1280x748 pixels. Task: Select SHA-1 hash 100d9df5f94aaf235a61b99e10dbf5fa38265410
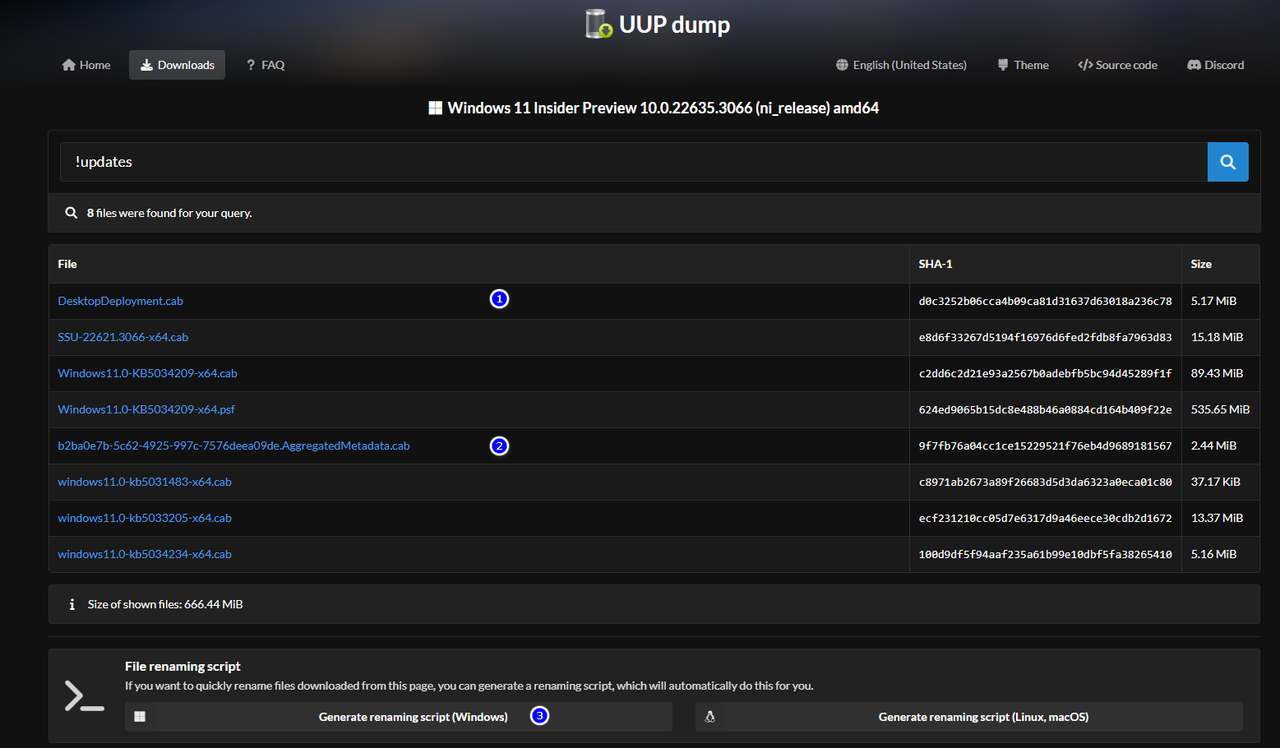[x=1045, y=554]
